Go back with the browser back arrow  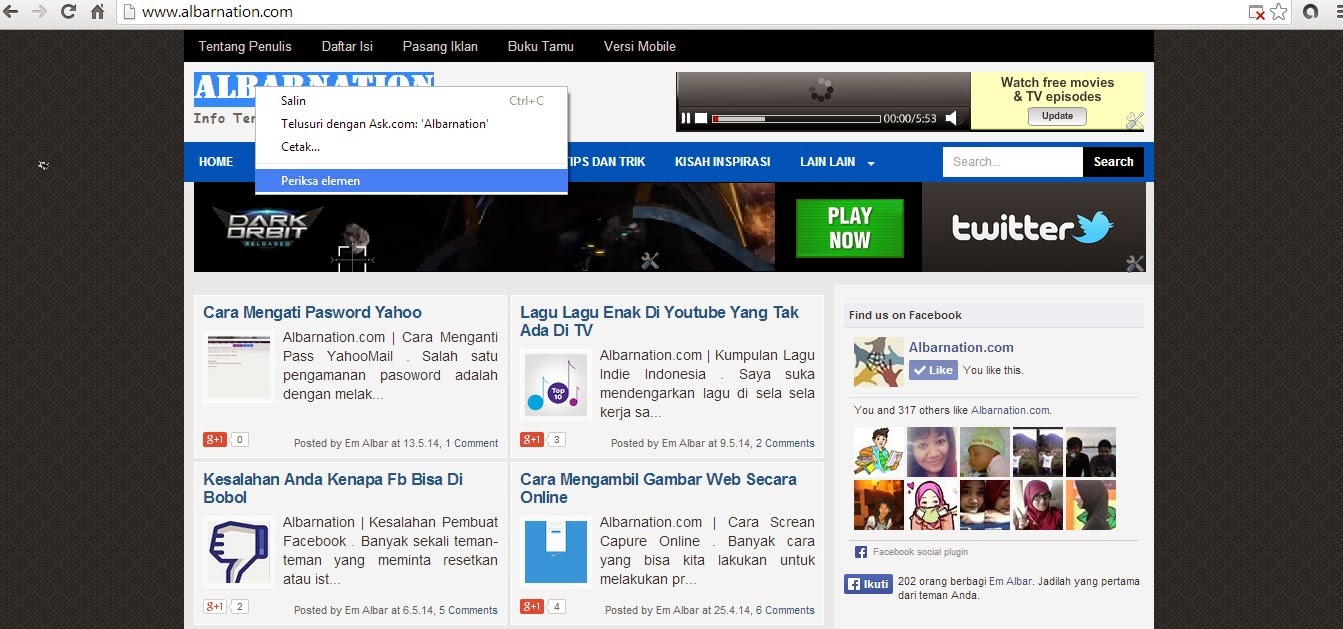click(x=11, y=12)
